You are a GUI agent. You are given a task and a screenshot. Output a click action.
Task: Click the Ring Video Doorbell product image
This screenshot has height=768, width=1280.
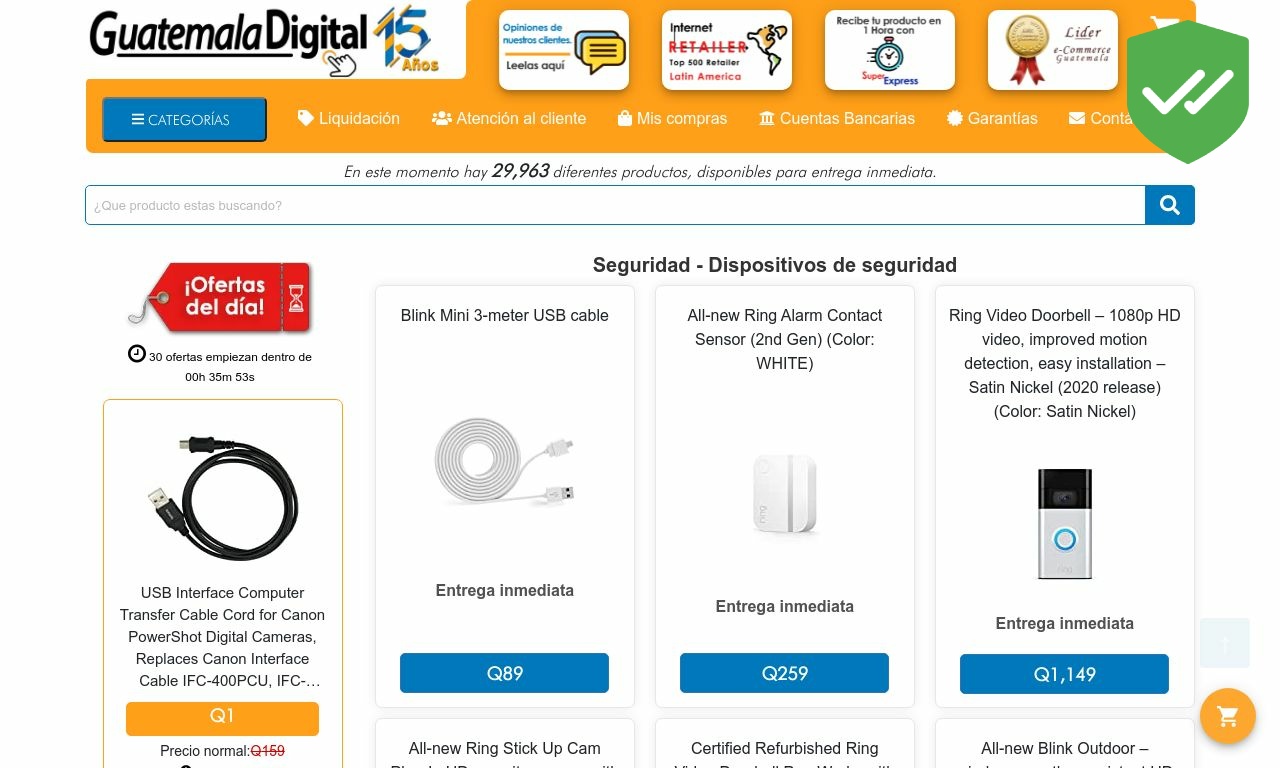pos(1065,524)
